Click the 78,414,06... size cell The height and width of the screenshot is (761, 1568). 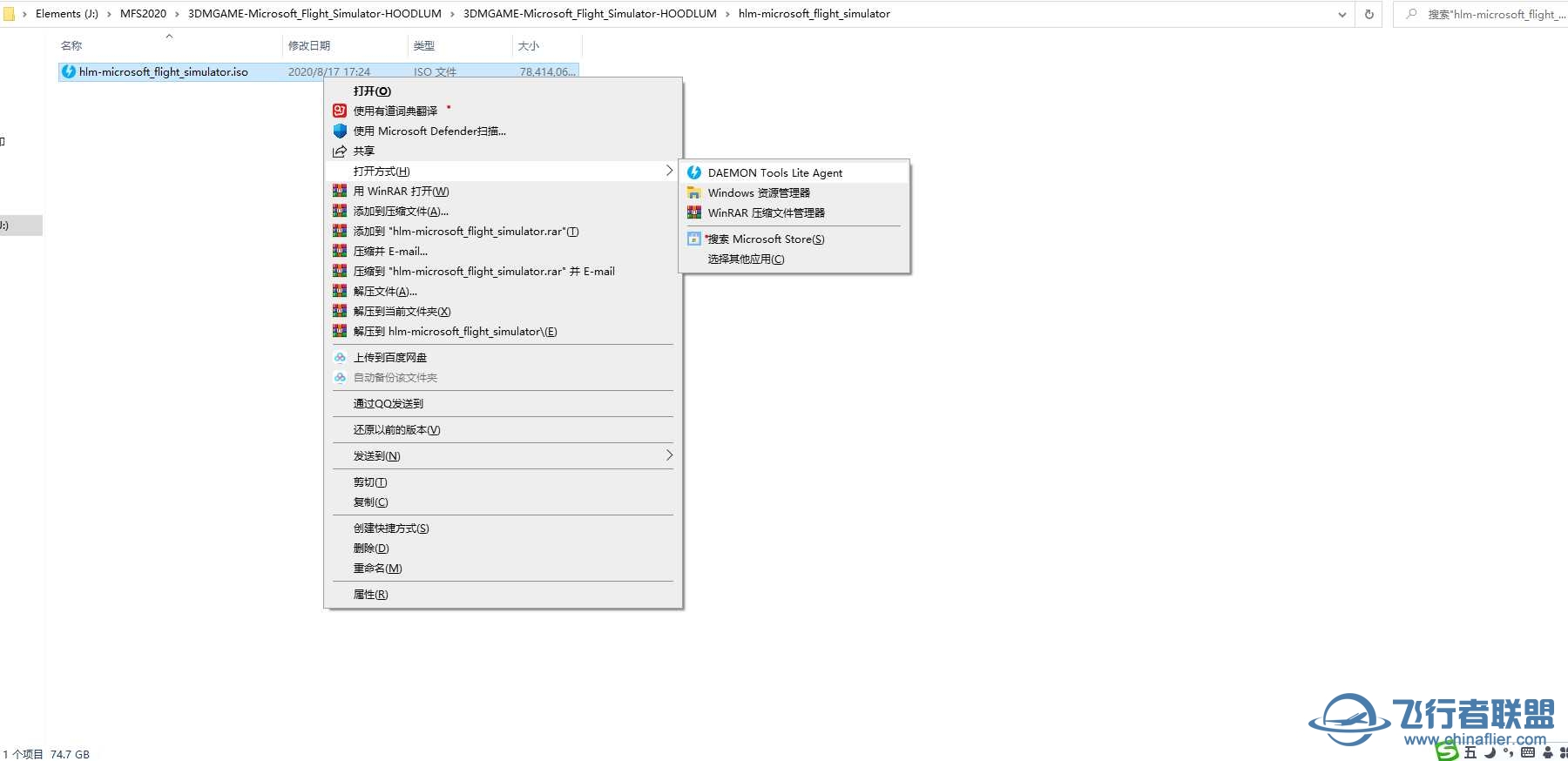tap(548, 71)
